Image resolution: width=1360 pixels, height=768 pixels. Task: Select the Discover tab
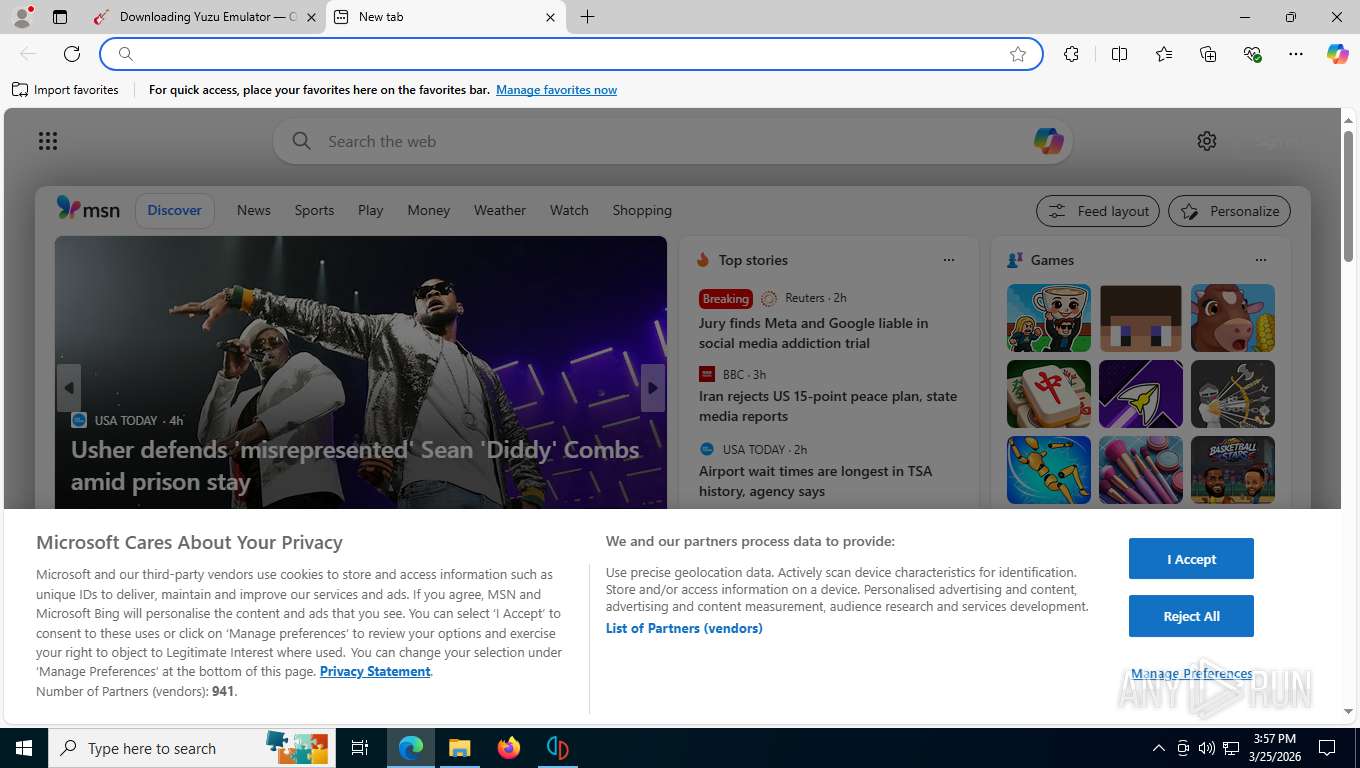(x=175, y=210)
